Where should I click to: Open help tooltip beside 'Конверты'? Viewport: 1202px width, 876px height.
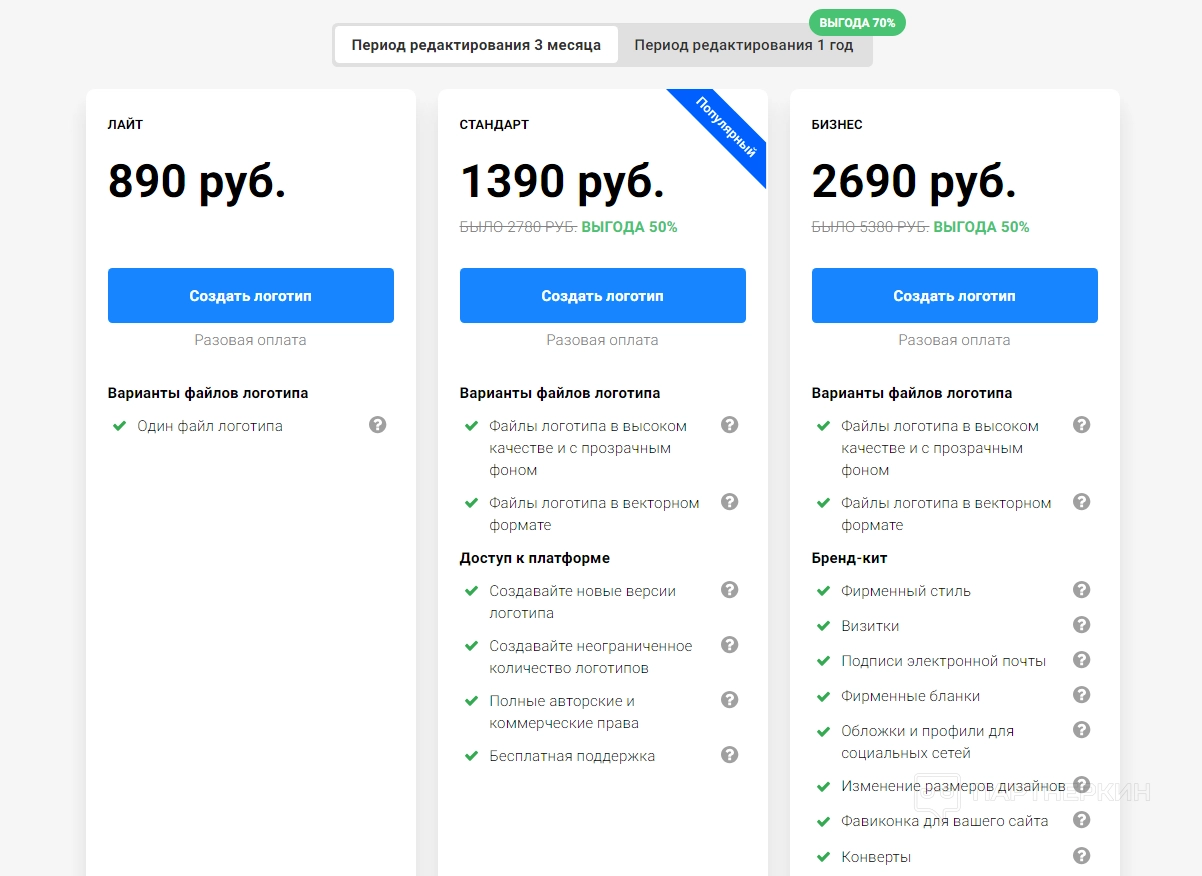click(1081, 856)
